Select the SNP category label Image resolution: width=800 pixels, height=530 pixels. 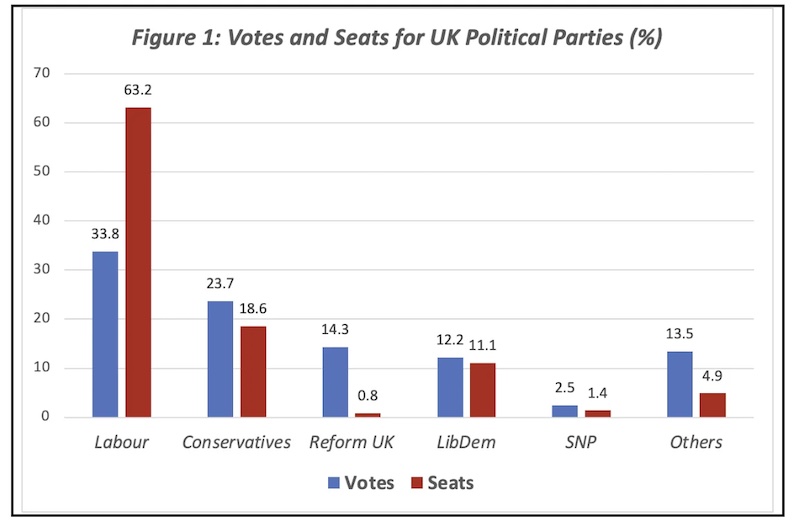(x=581, y=442)
